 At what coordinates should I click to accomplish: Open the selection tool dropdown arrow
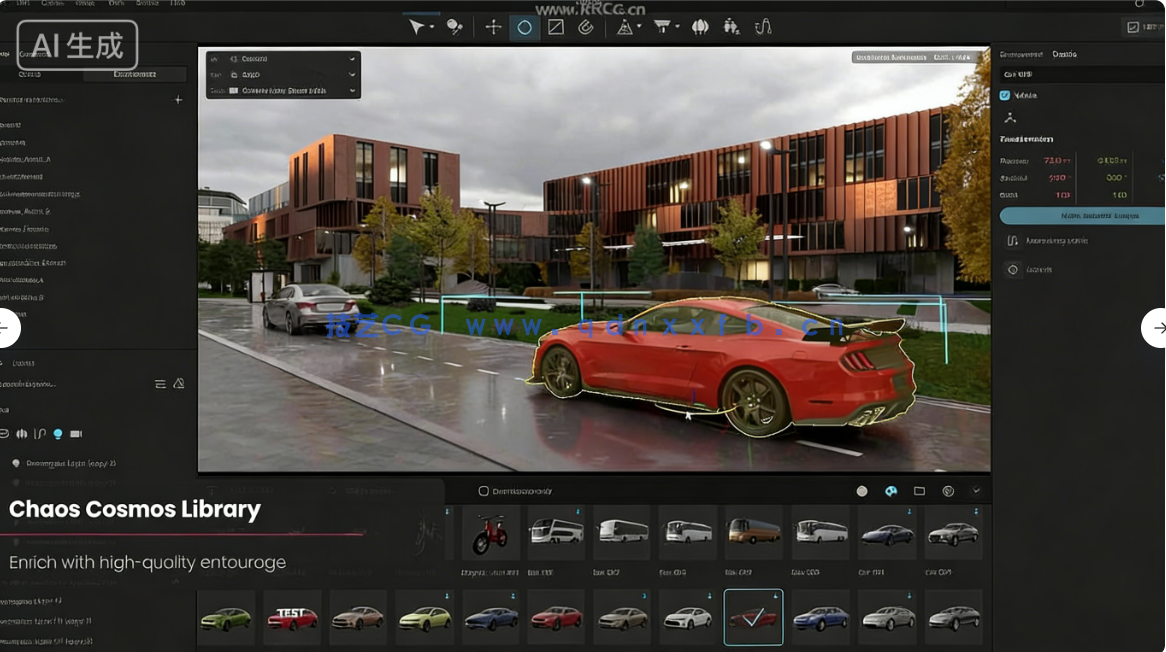pos(432,27)
